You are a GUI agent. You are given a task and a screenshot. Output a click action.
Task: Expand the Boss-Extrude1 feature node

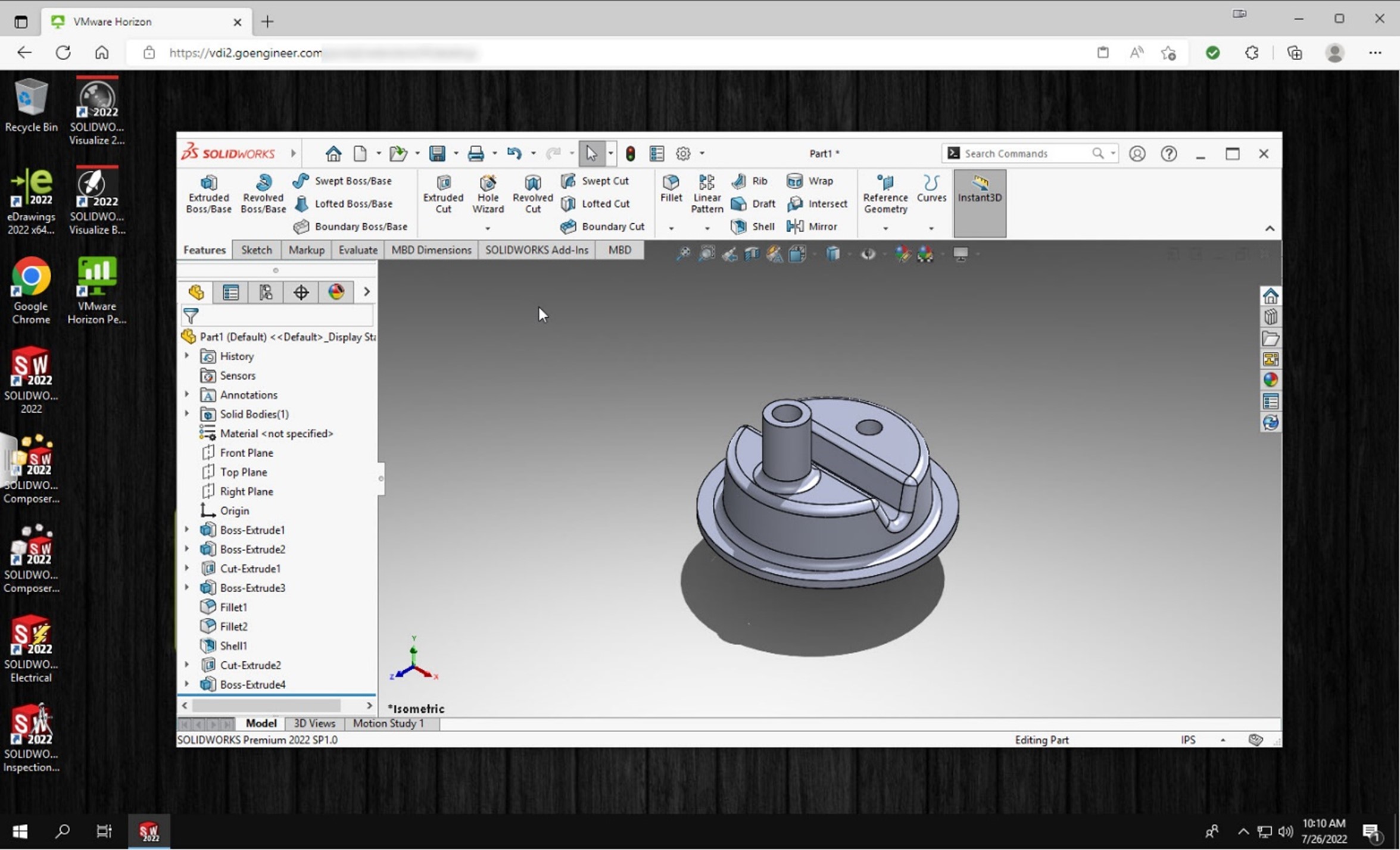pyautogui.click(x=187, y=530)
